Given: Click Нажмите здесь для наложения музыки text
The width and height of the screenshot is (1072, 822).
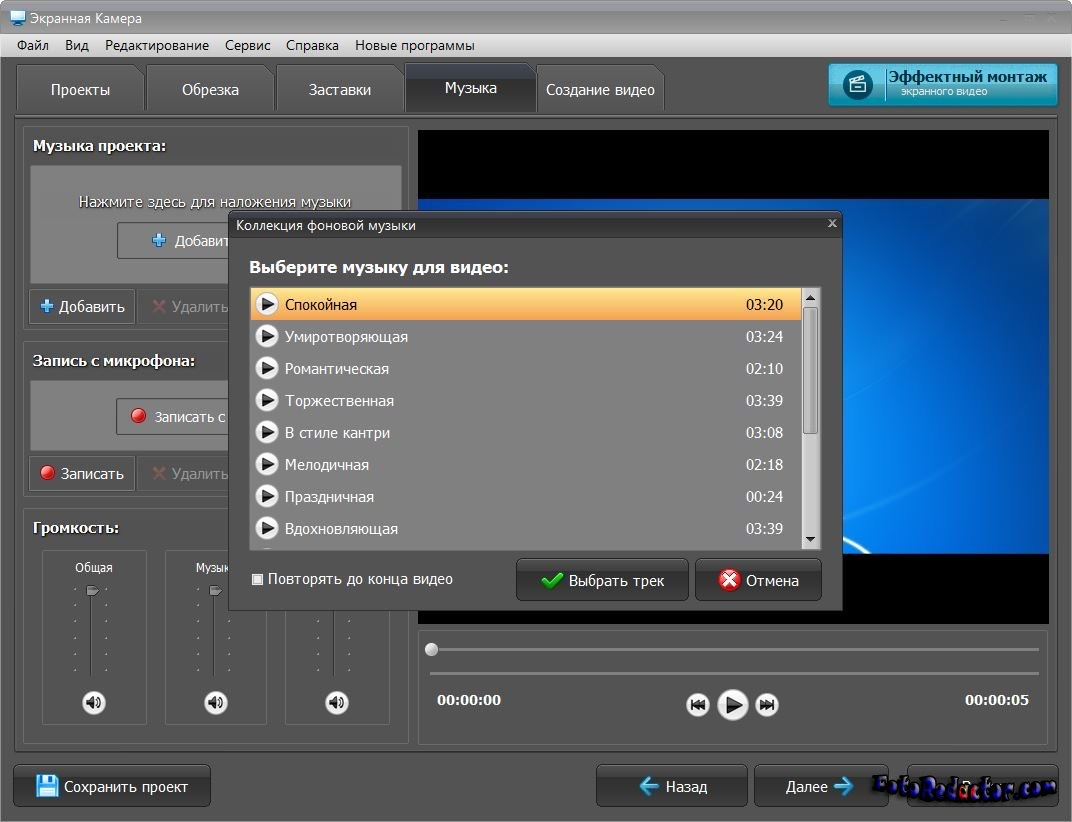Looking at the screenshot, I should click(x=215, y=202).
